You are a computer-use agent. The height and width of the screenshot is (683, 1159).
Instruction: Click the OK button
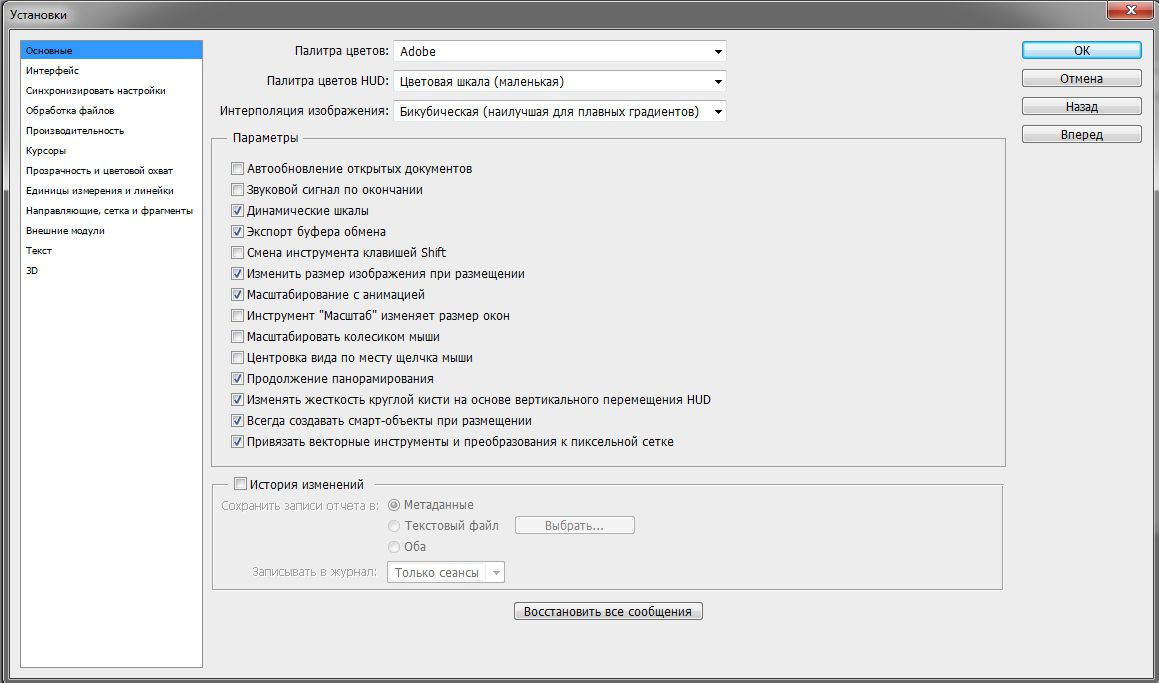1081,51
